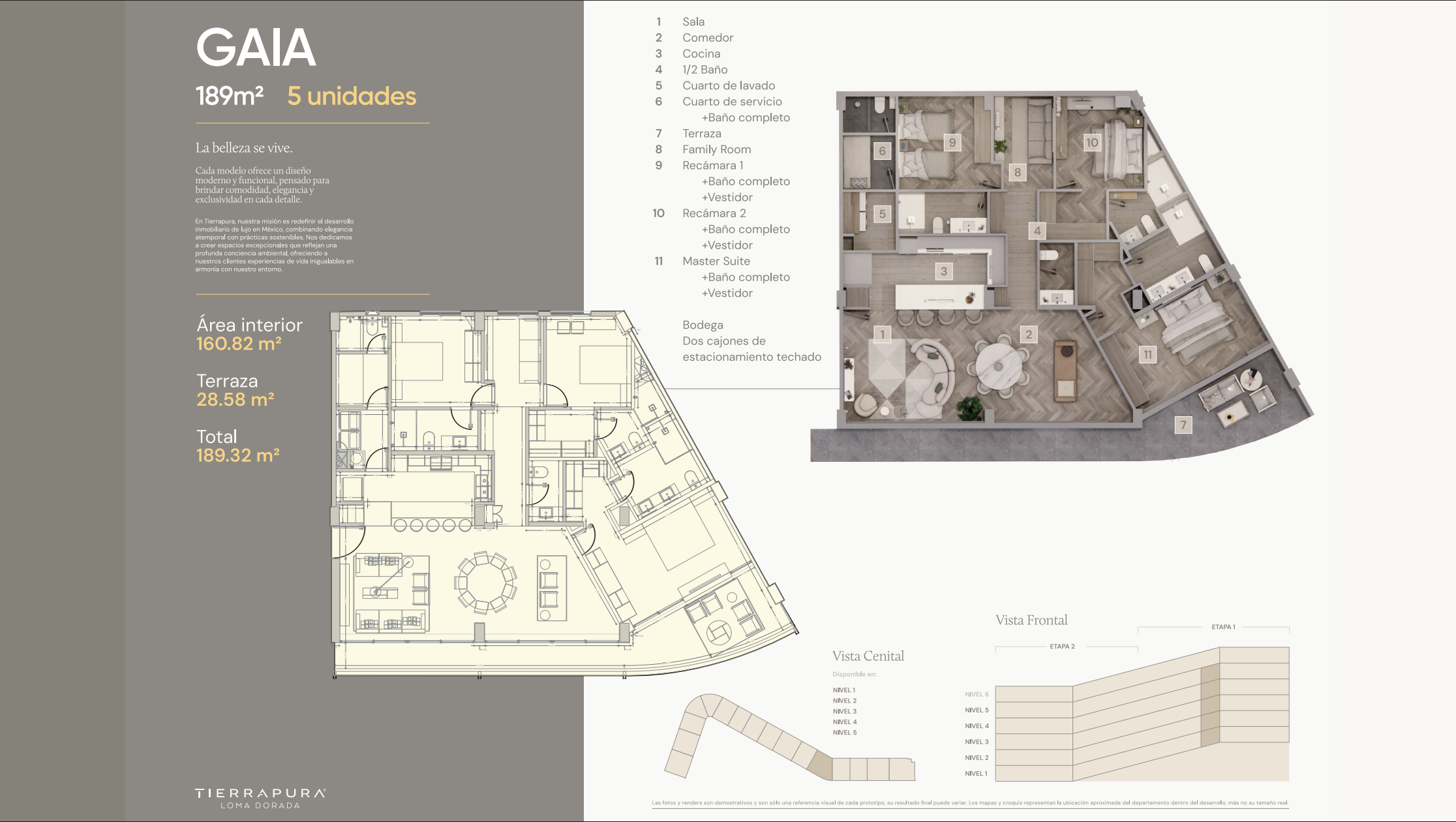
Task: Click the round dining table in line plan
Action: click(x=486, y=583)
